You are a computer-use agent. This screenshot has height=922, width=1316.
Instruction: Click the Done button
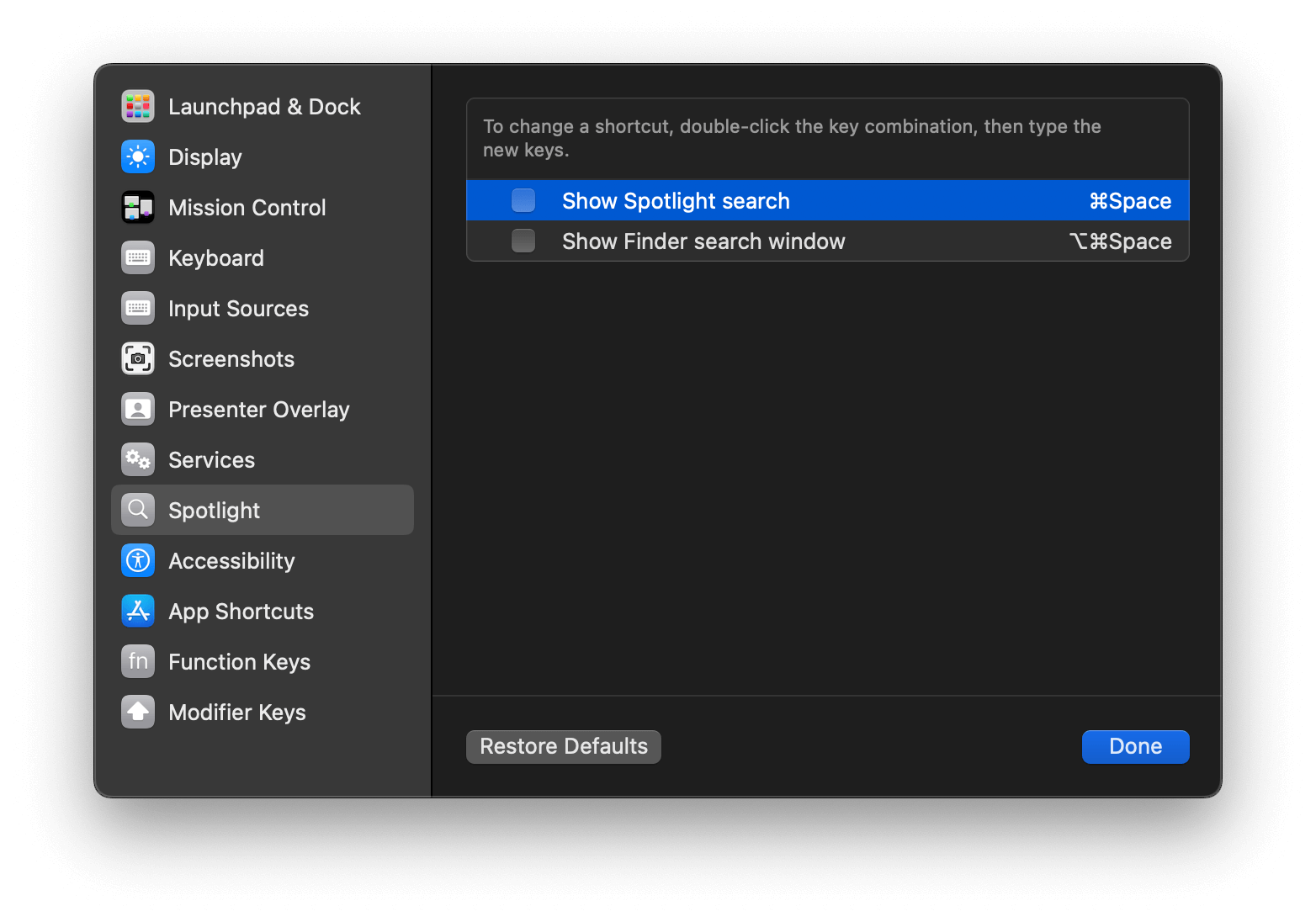1135,746
